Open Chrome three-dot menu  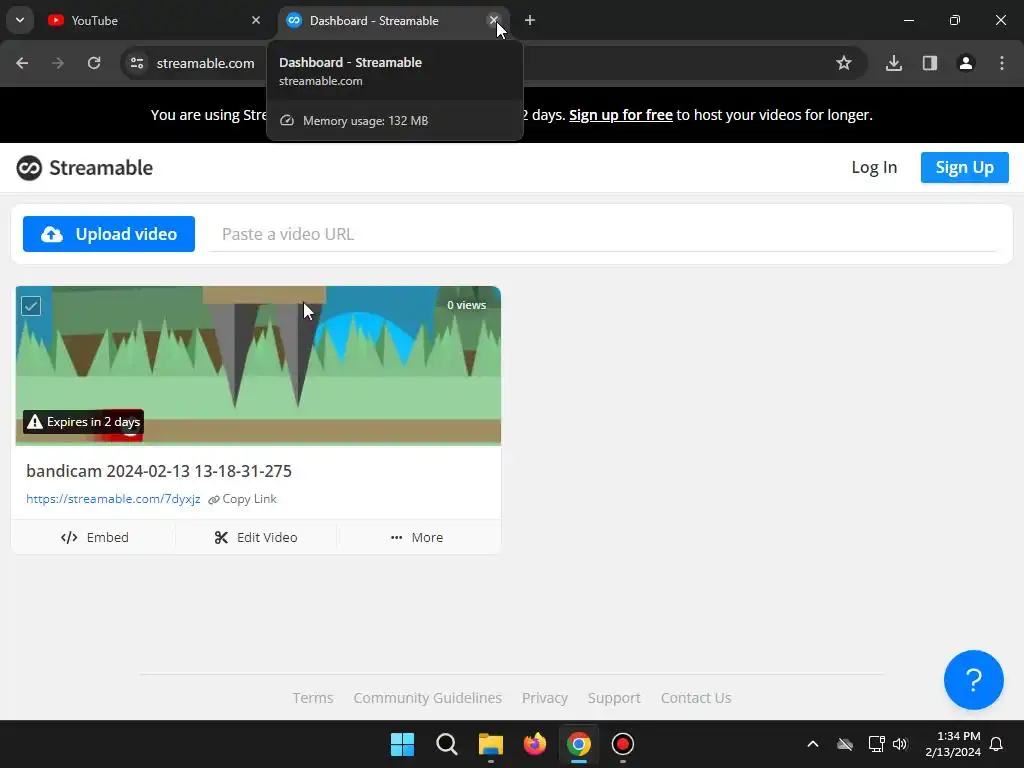[1002, 63]
